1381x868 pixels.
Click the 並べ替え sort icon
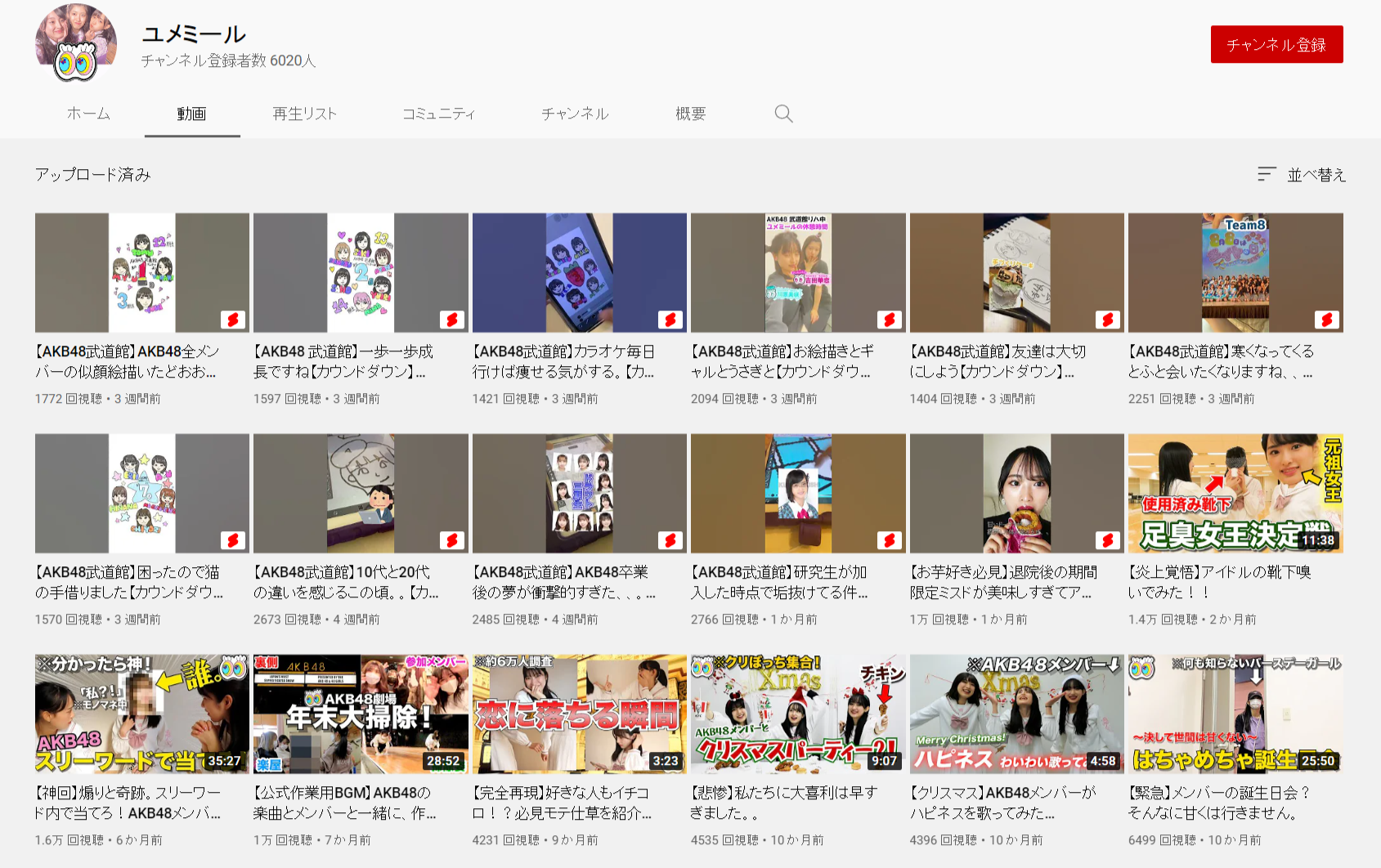point(1267,174)
